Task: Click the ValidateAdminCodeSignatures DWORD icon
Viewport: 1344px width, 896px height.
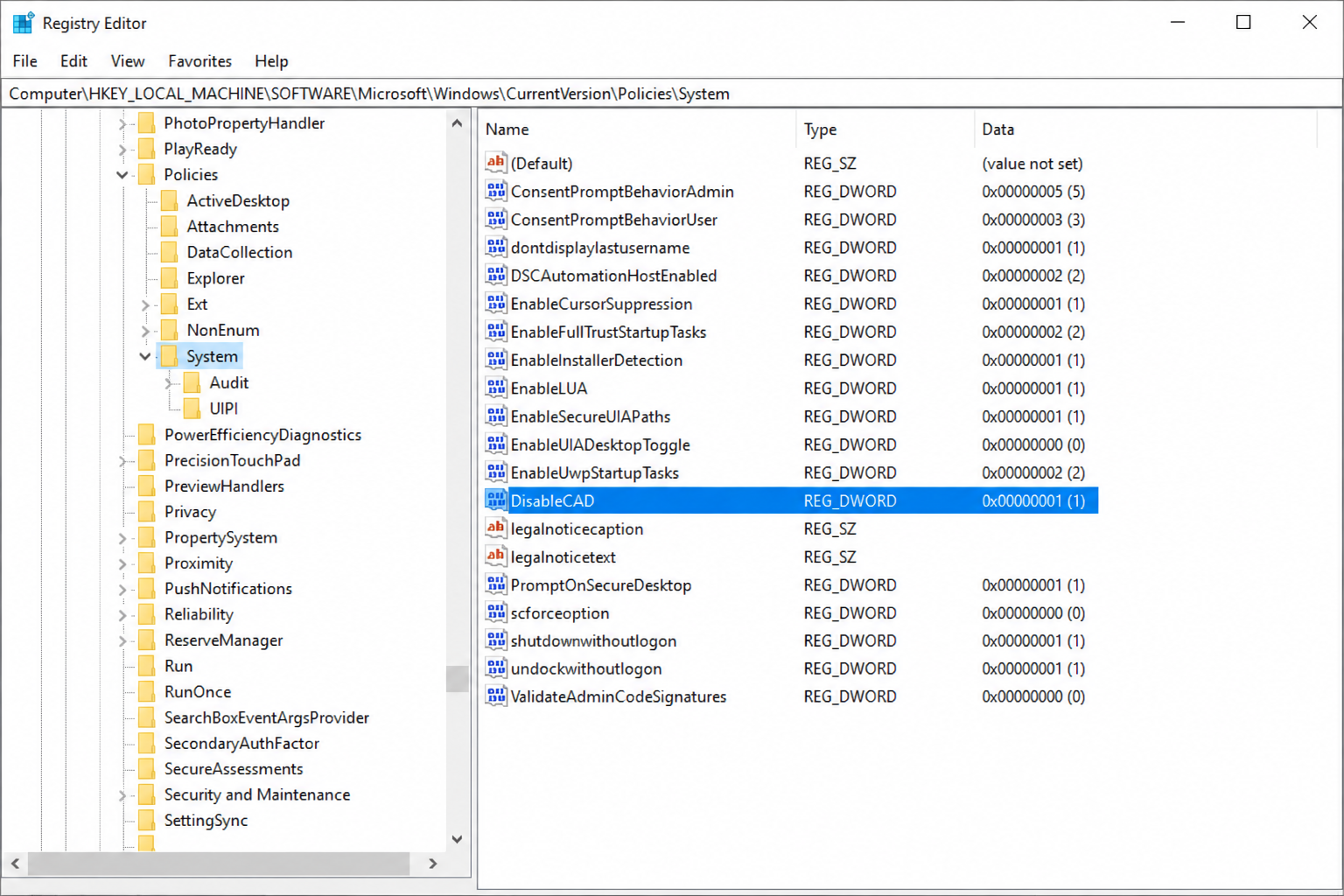Action: [496, 696]
